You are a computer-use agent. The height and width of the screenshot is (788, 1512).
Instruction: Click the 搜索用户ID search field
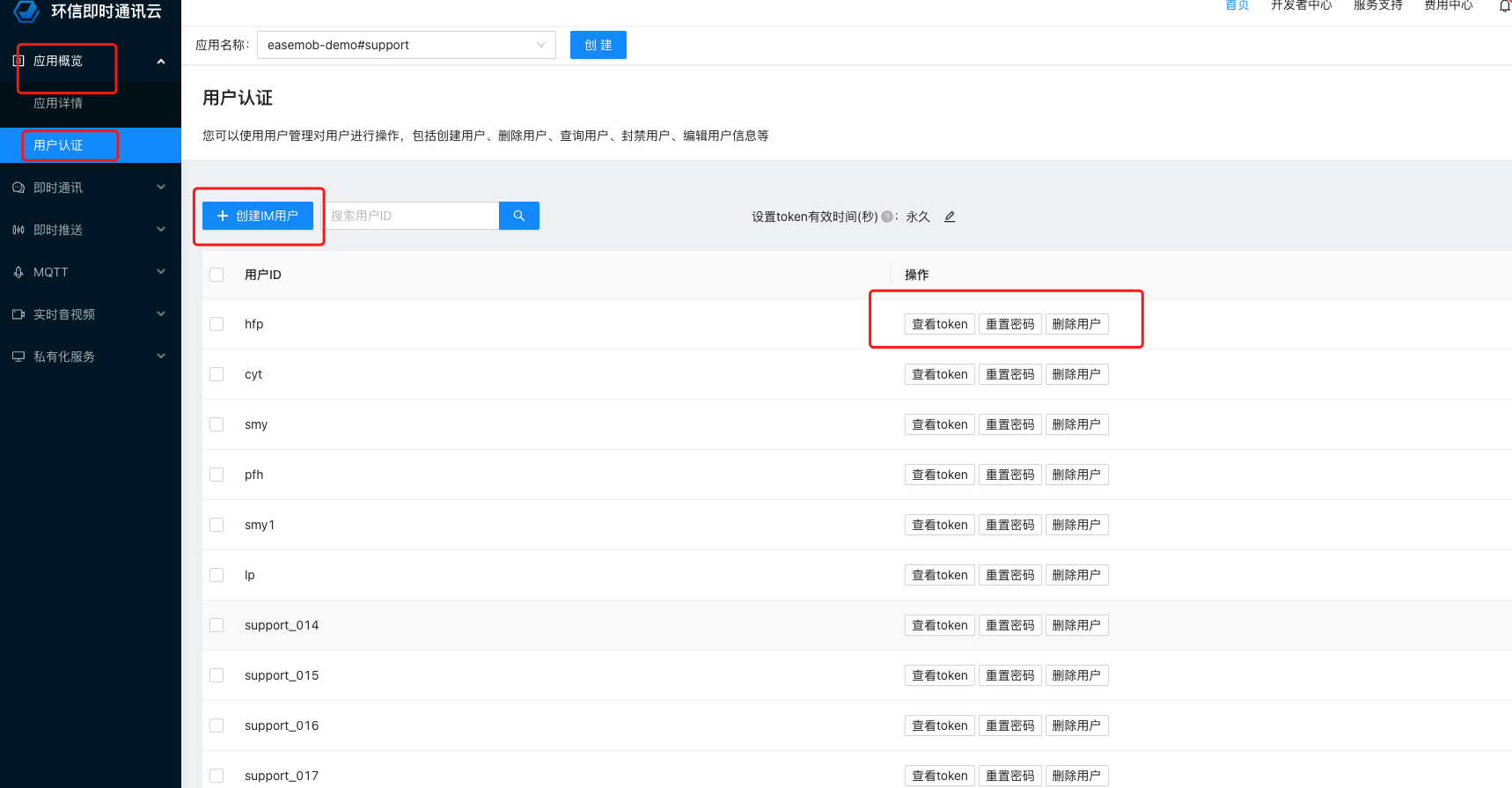point(411,216)
